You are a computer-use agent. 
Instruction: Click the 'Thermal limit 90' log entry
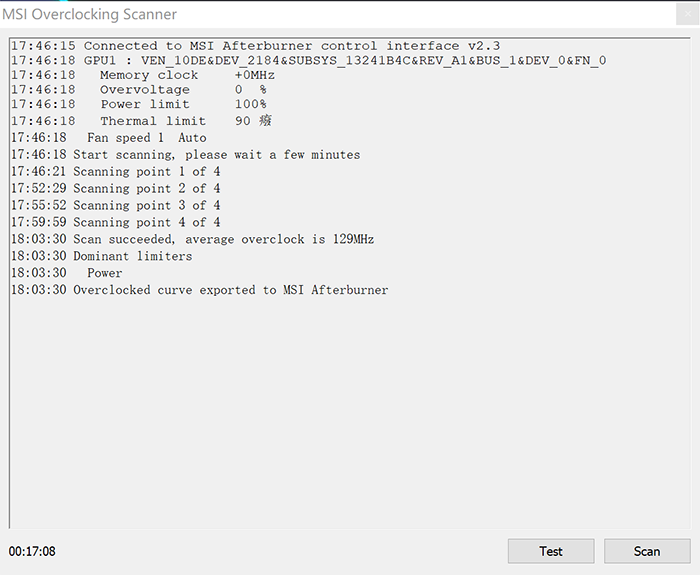click(x=141, y=121)
